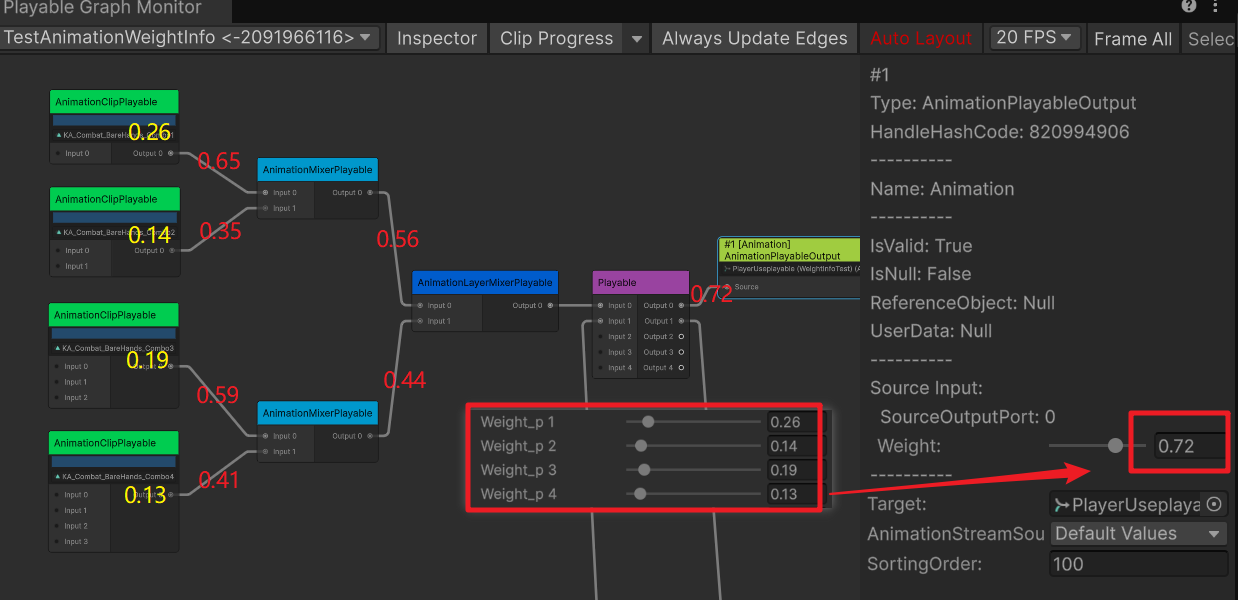Click Output 0 port of AnimationLayerMixerPlayable

[550, 306]
